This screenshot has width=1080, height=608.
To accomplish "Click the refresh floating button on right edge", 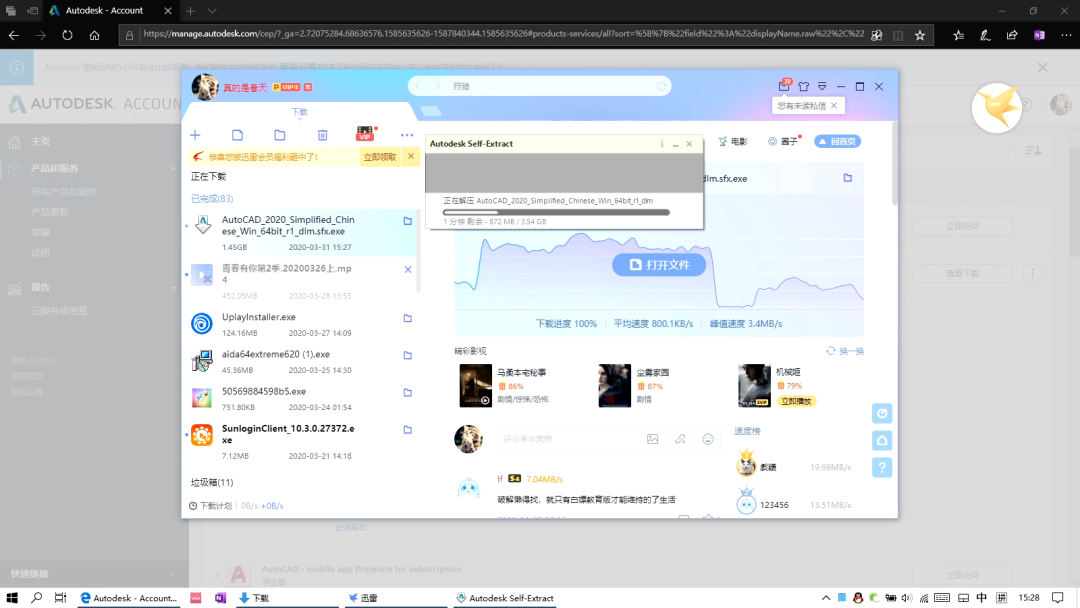I will point(882,413).
